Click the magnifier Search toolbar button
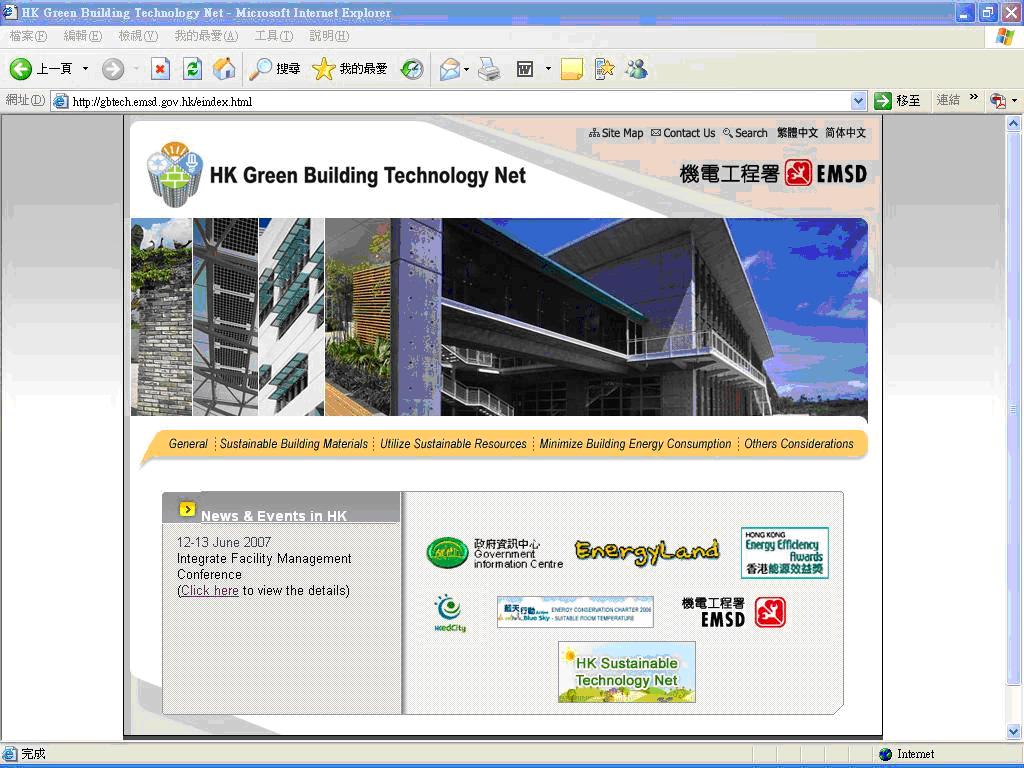 click(275, 69)
